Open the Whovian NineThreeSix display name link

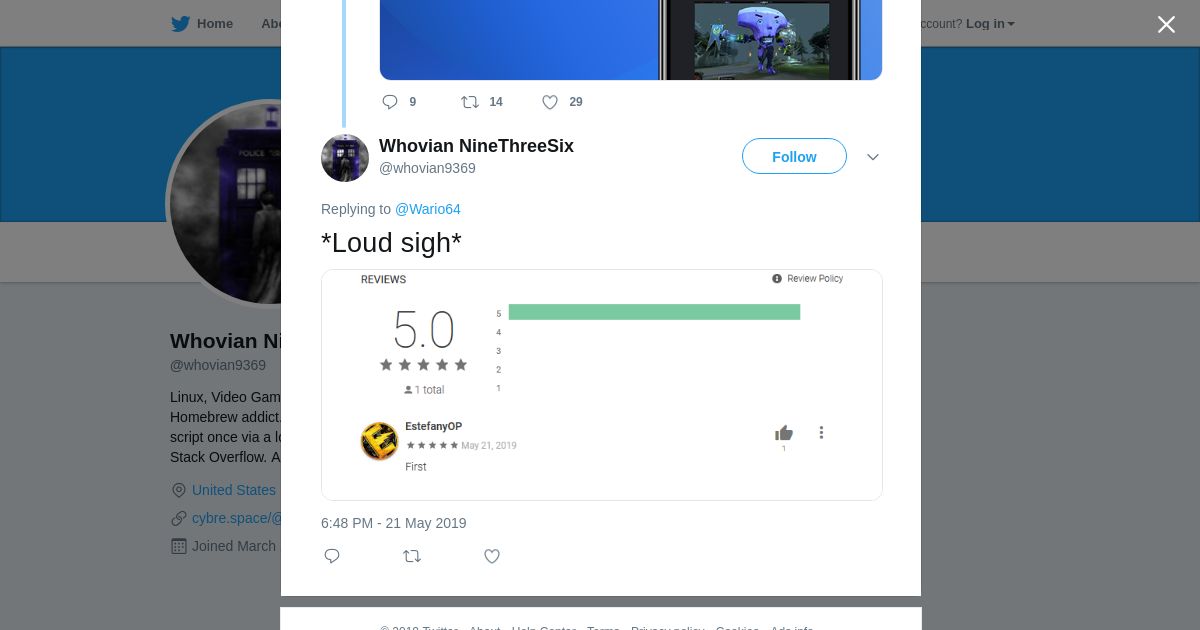pyautogui.click(x=476, y=146)
